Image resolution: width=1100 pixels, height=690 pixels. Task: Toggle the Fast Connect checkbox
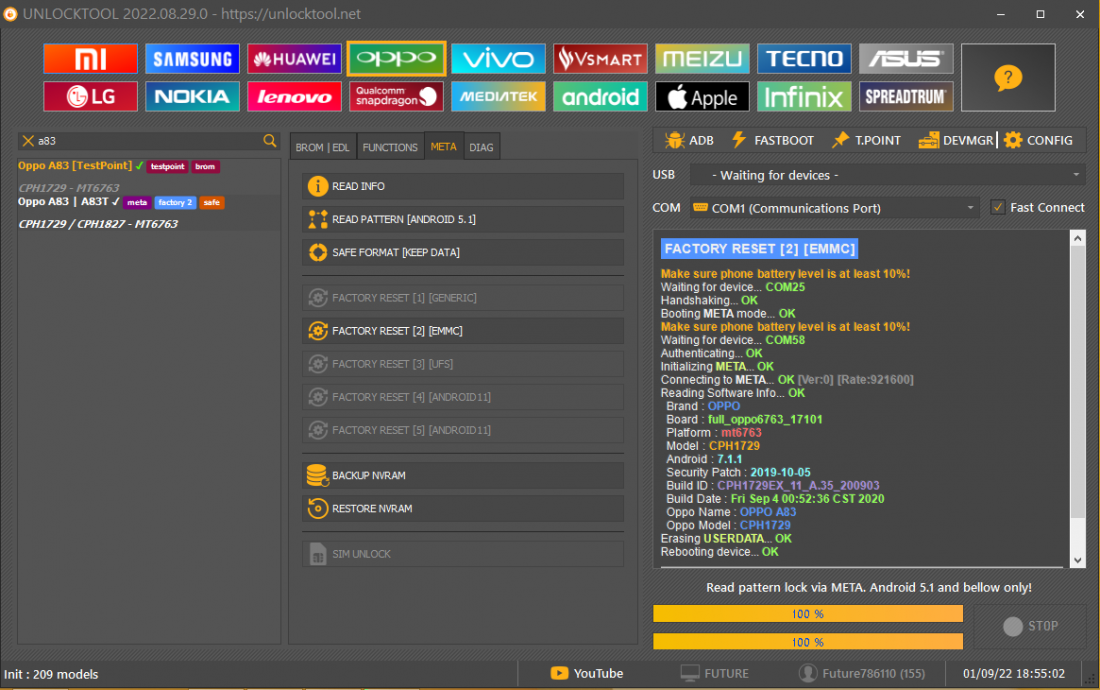(x=998, y=208)
